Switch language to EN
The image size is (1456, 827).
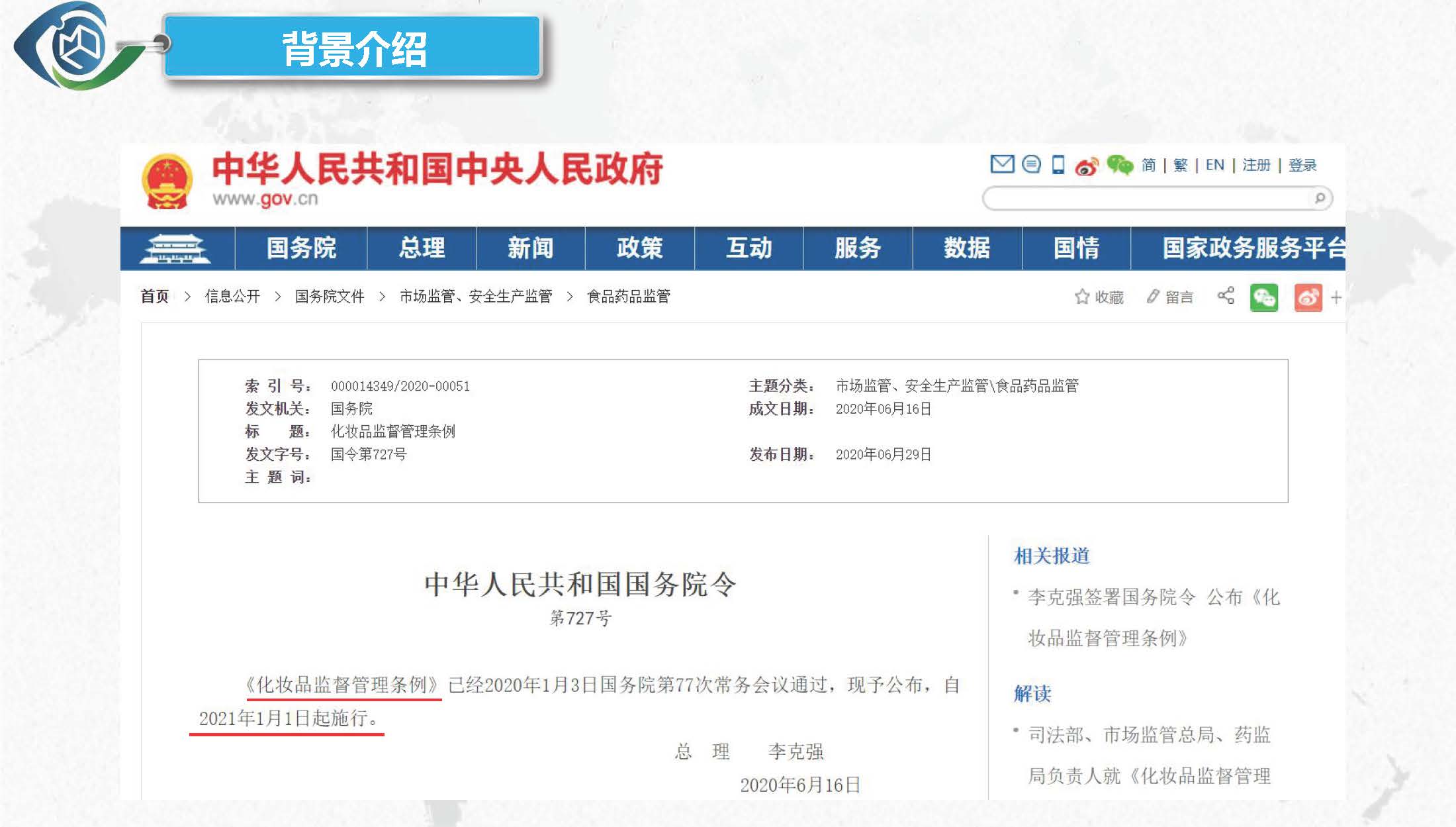(x=1214, y=165)
